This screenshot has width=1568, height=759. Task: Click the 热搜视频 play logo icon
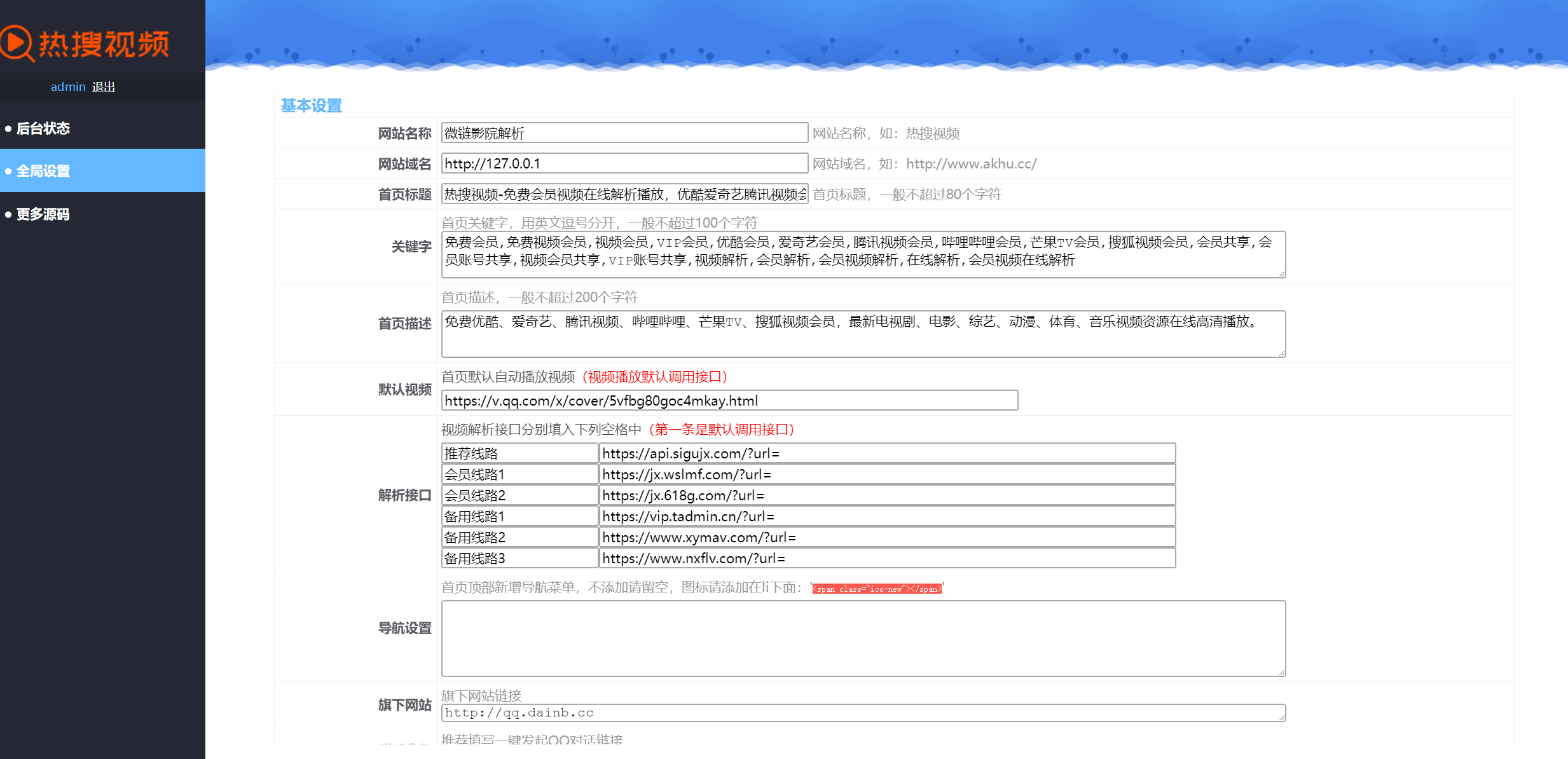click(x=17, y=43)
